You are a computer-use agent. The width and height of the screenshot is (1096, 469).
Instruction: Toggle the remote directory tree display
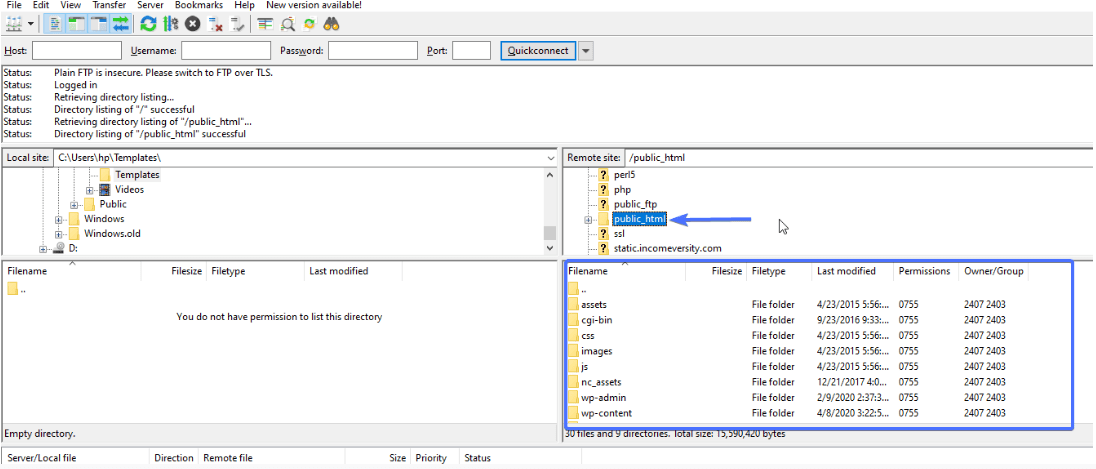[99, 24]
